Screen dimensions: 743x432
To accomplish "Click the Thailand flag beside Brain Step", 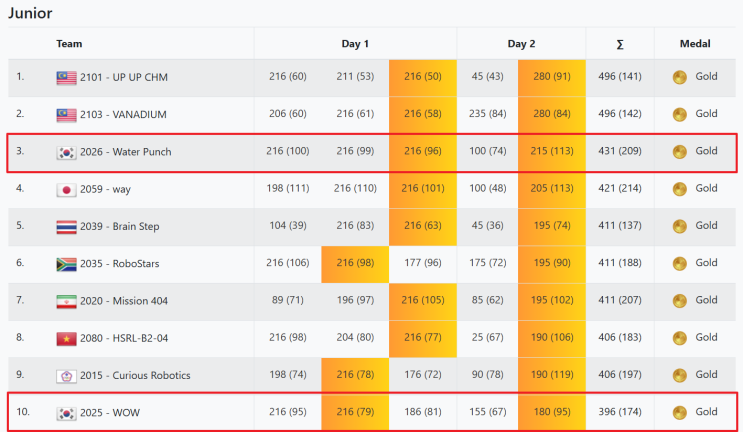I will [66, 227].
